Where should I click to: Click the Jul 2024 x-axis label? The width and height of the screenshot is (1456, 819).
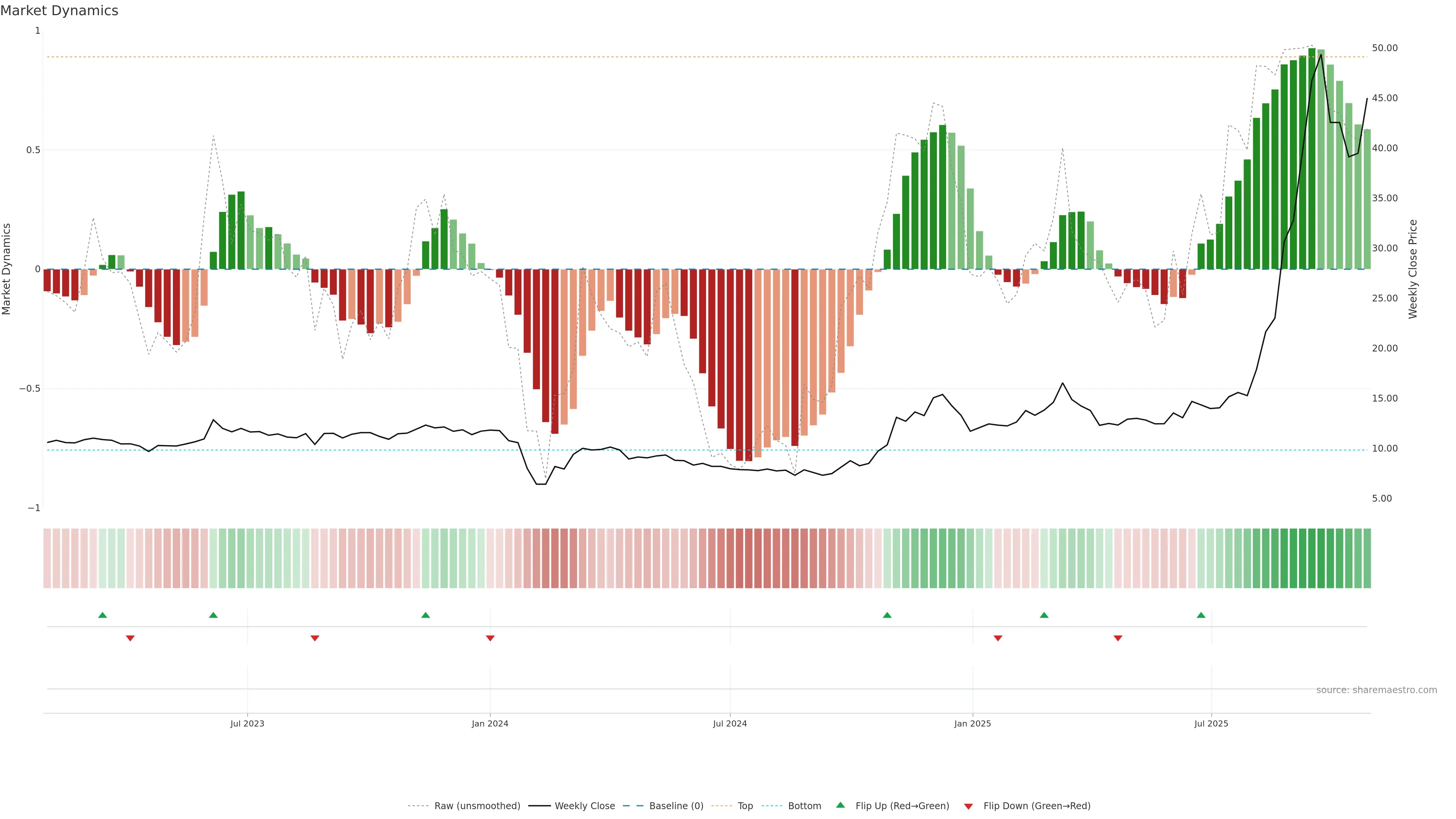click(730, 723)
